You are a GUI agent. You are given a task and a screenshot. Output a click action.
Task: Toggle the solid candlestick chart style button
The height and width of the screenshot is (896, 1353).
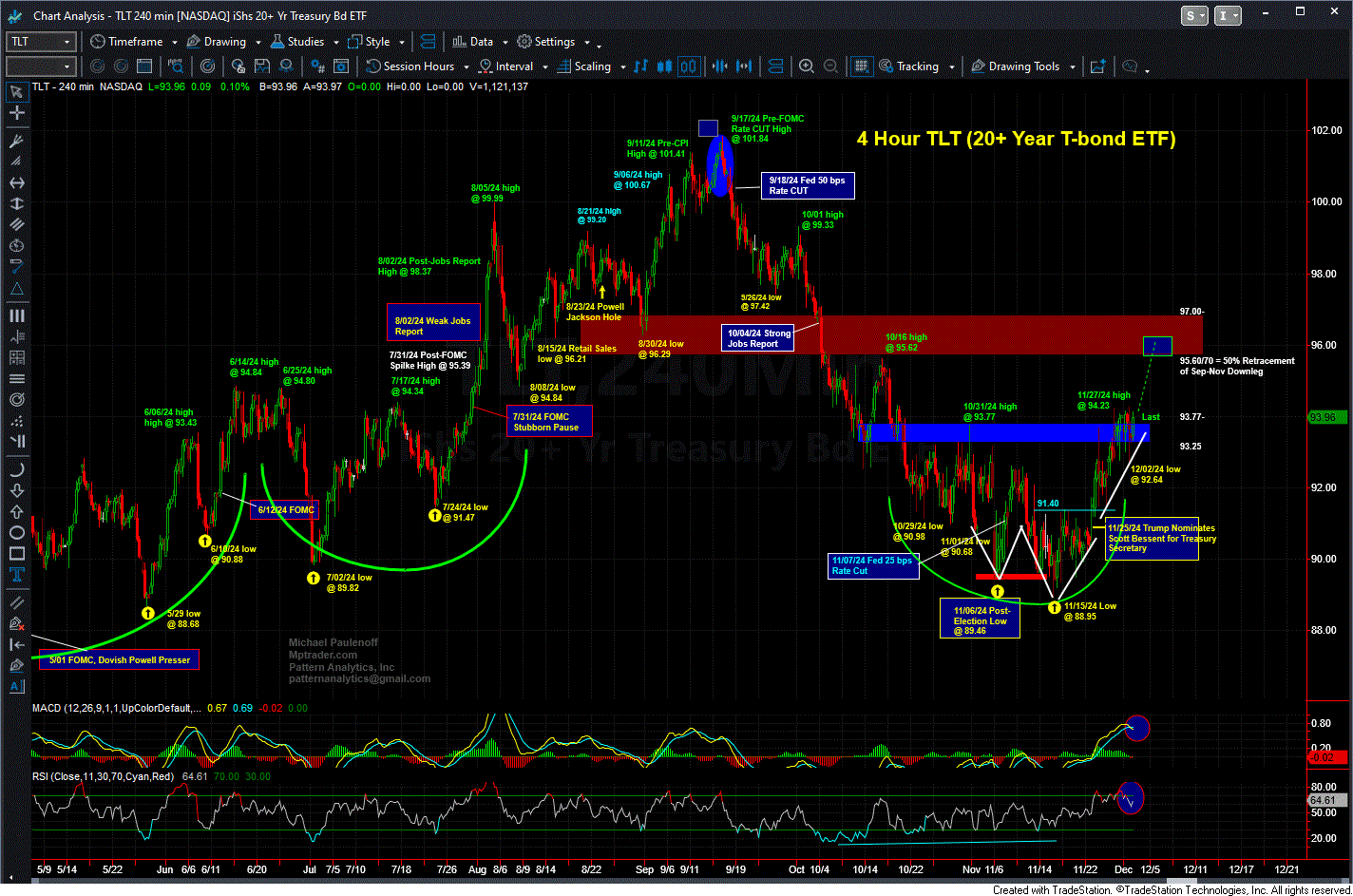[664, 67]
